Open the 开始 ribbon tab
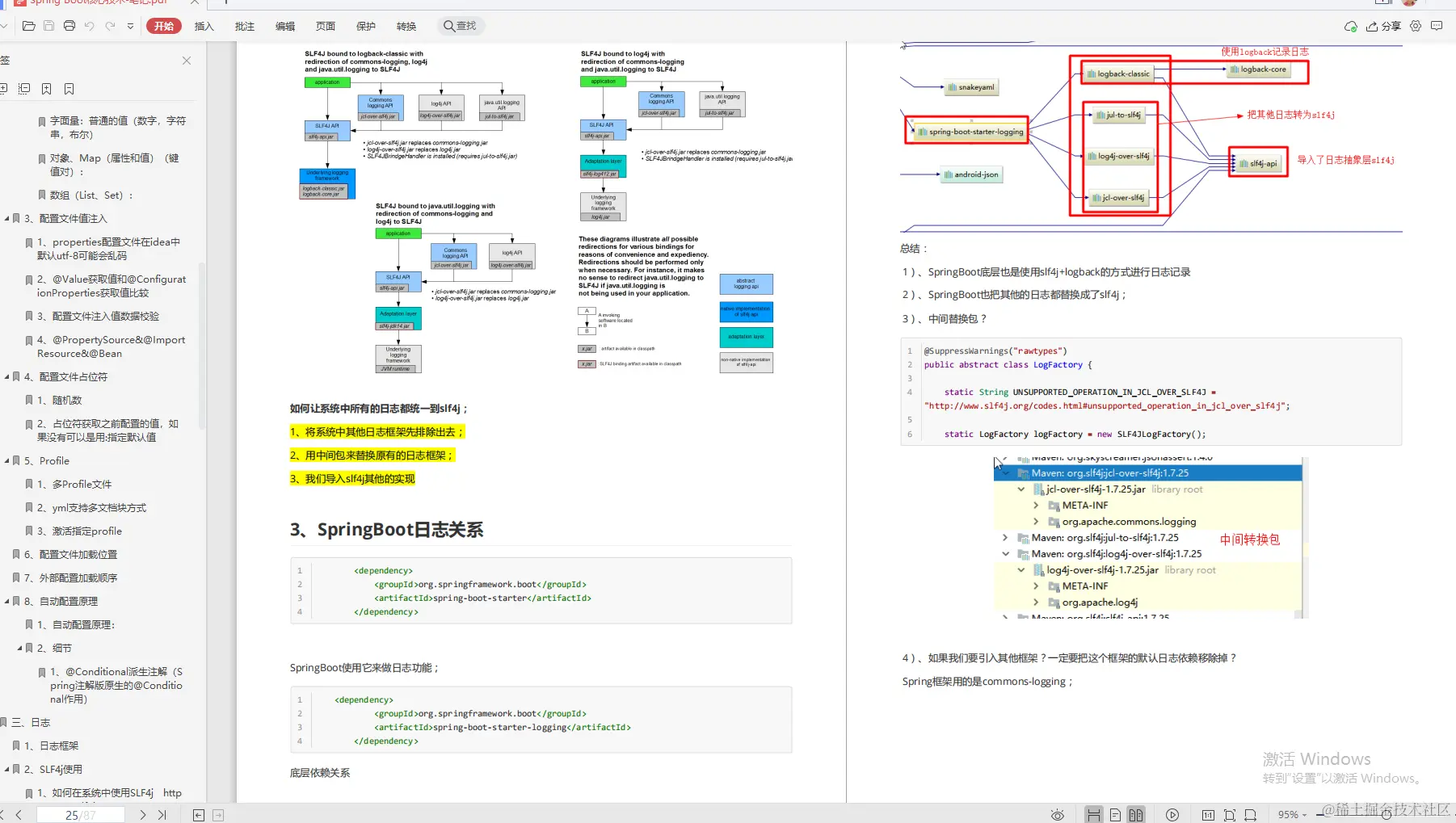The width and height of the screenshot is (1456, 823). click(x=164, y=26)
